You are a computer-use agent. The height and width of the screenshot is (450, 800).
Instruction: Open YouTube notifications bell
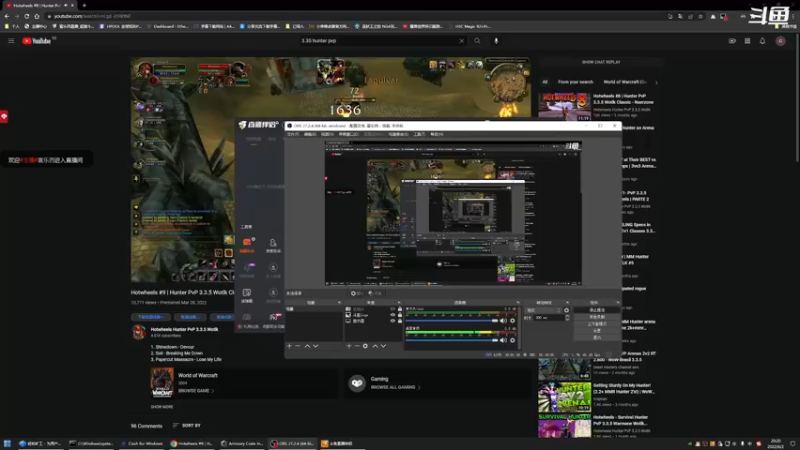click(762, 41)
